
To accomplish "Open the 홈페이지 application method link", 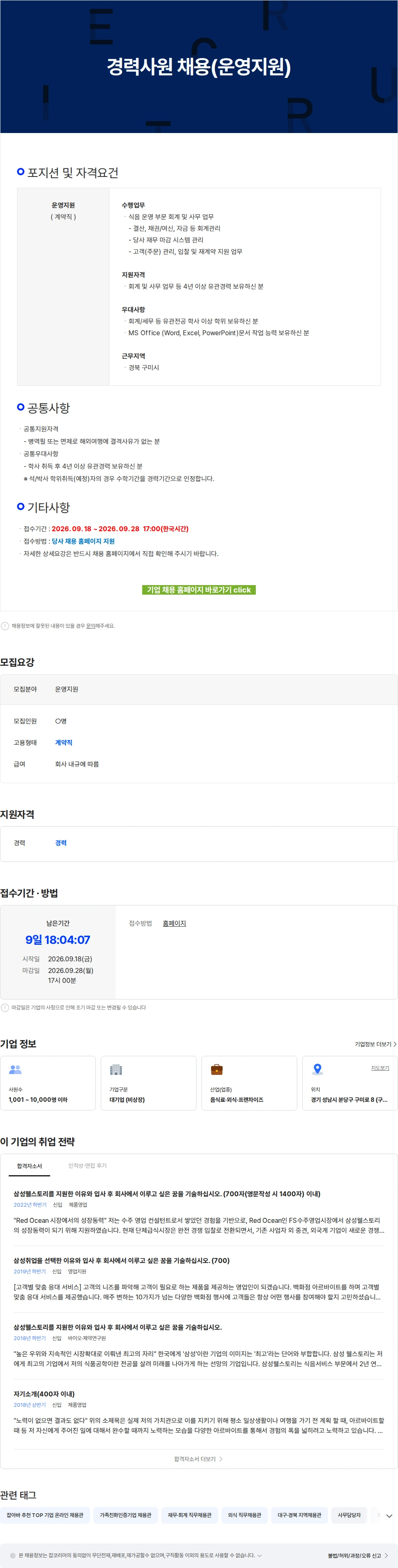I will click(174, 923).
